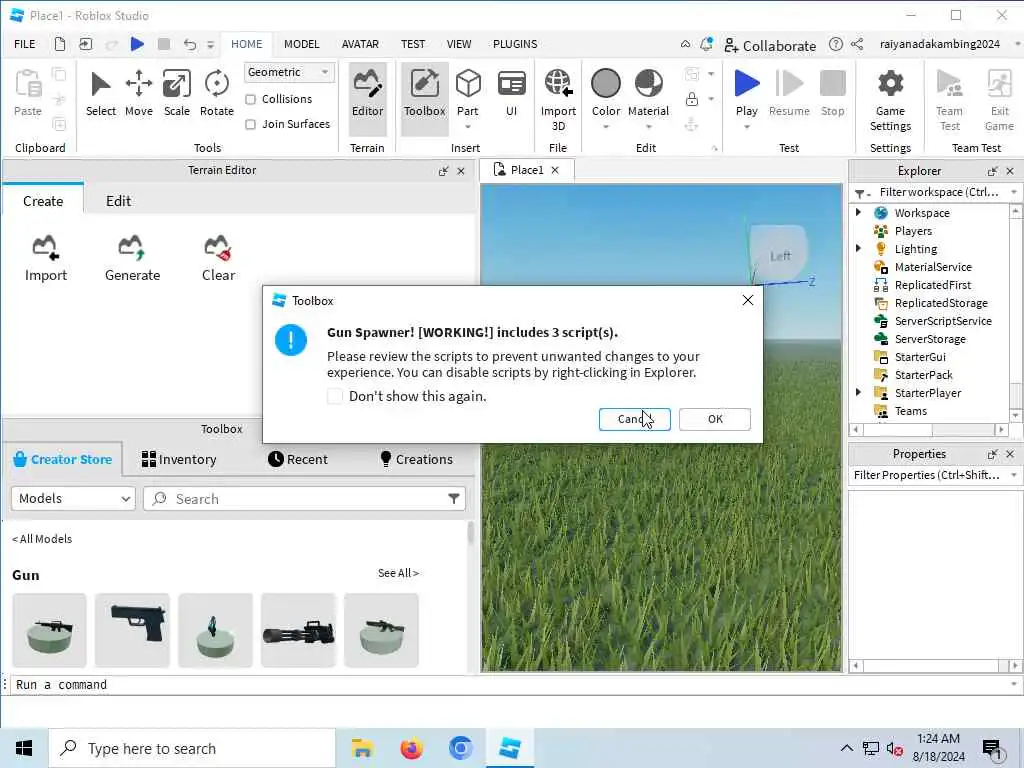This screenshot has height=768, width=1024.
Task: Open the search filter funnel icon
Action: coord(454,499)
